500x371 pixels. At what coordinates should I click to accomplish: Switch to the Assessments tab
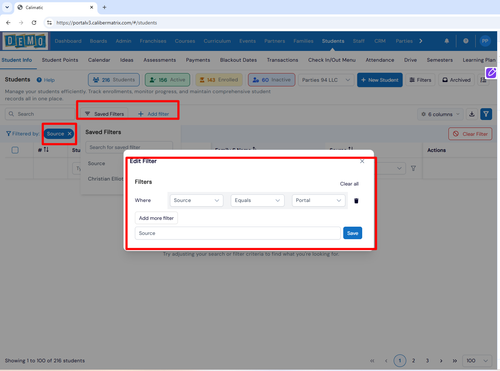coord(160,60)
